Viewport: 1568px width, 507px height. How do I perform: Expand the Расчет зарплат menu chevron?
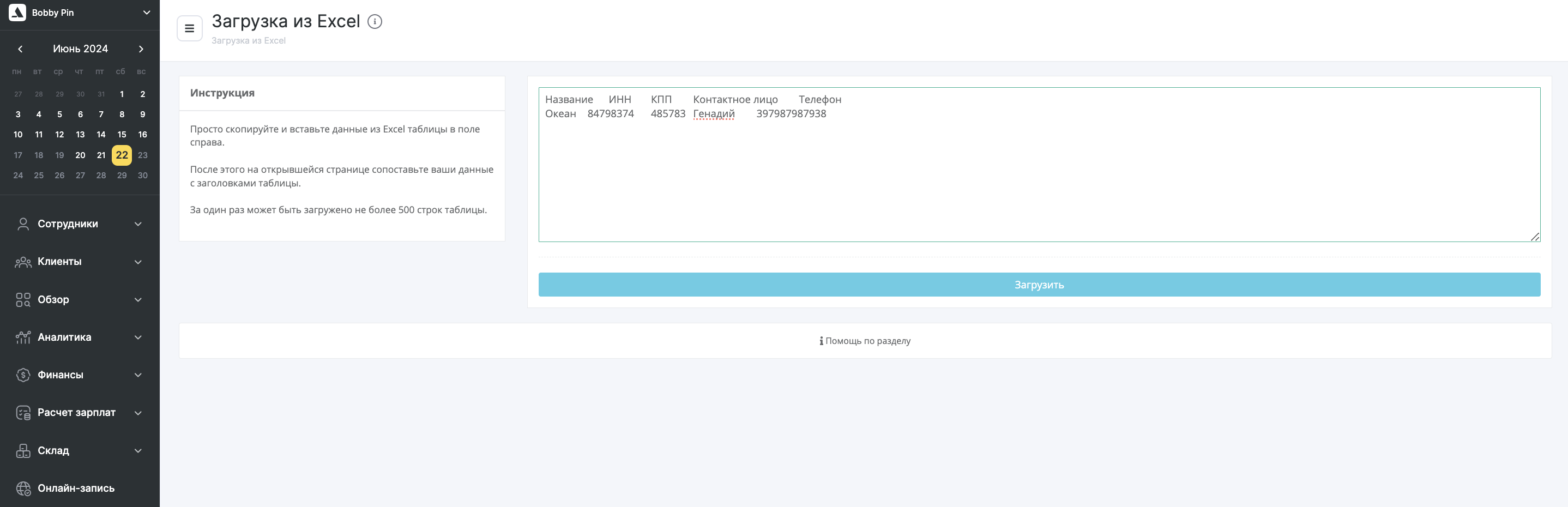pyautogui.click(x=138, y=413)
